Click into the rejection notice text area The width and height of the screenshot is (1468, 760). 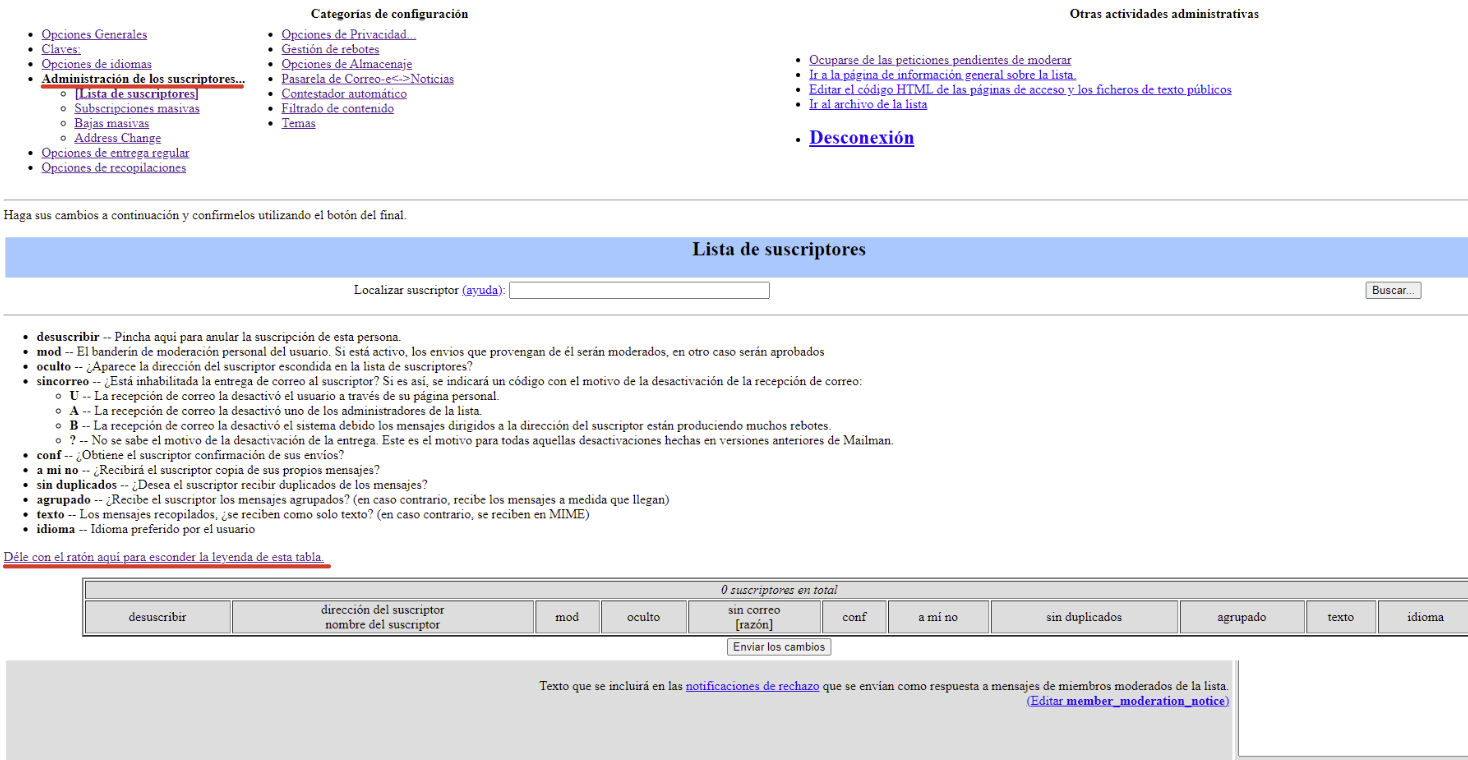pos(1353,709)
